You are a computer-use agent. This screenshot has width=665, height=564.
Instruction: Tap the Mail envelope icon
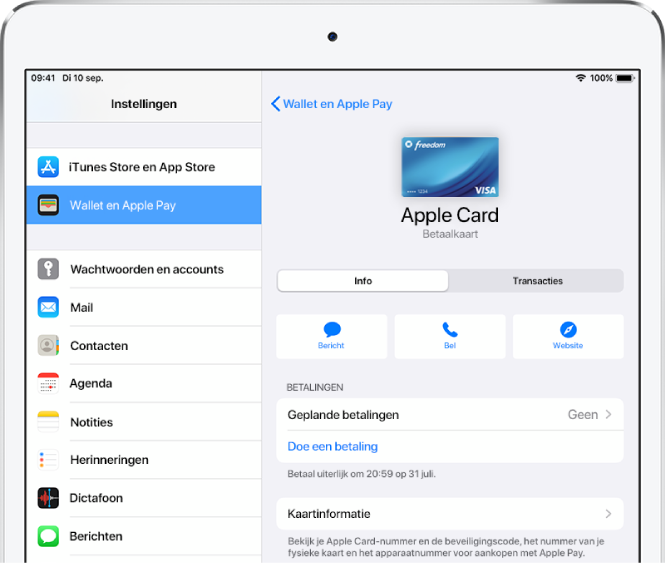tap(48, 307)
